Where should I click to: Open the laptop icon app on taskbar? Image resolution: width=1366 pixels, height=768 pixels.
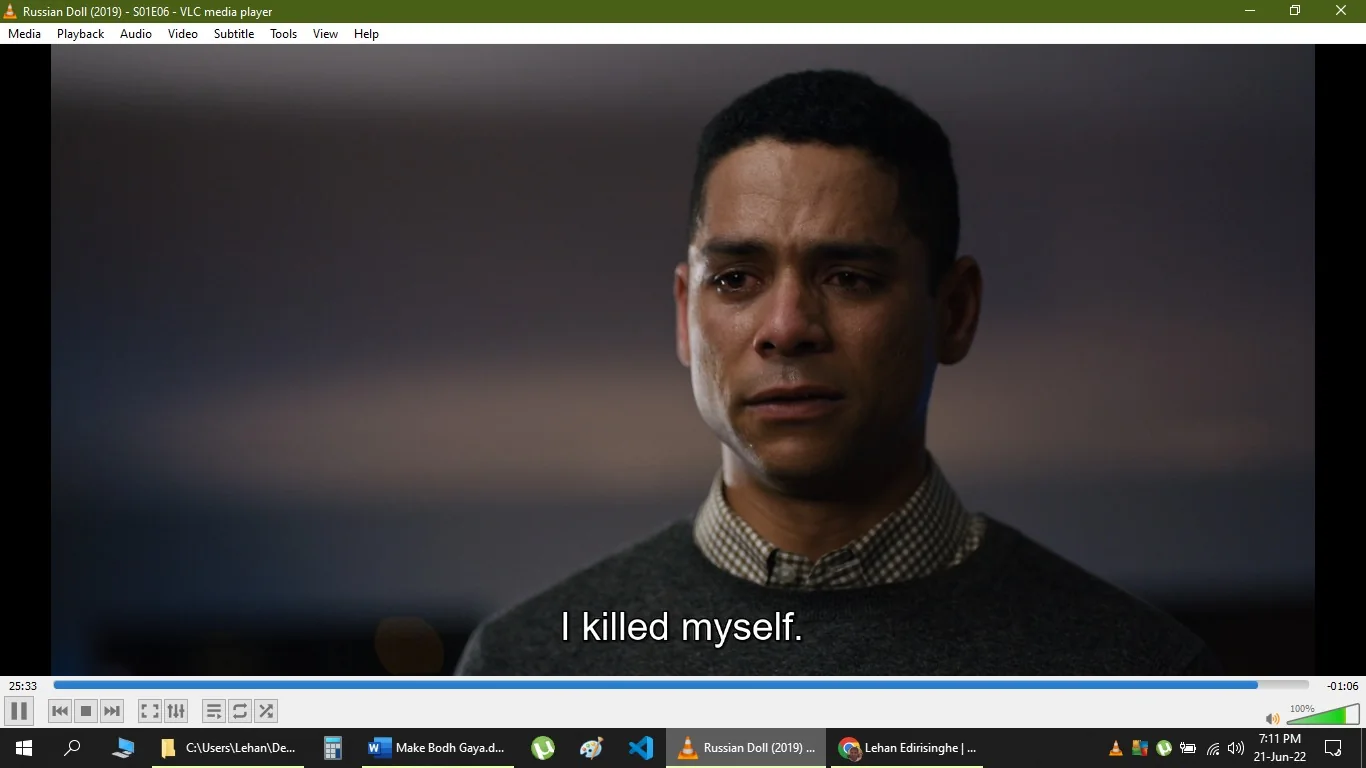click(123, 748)
